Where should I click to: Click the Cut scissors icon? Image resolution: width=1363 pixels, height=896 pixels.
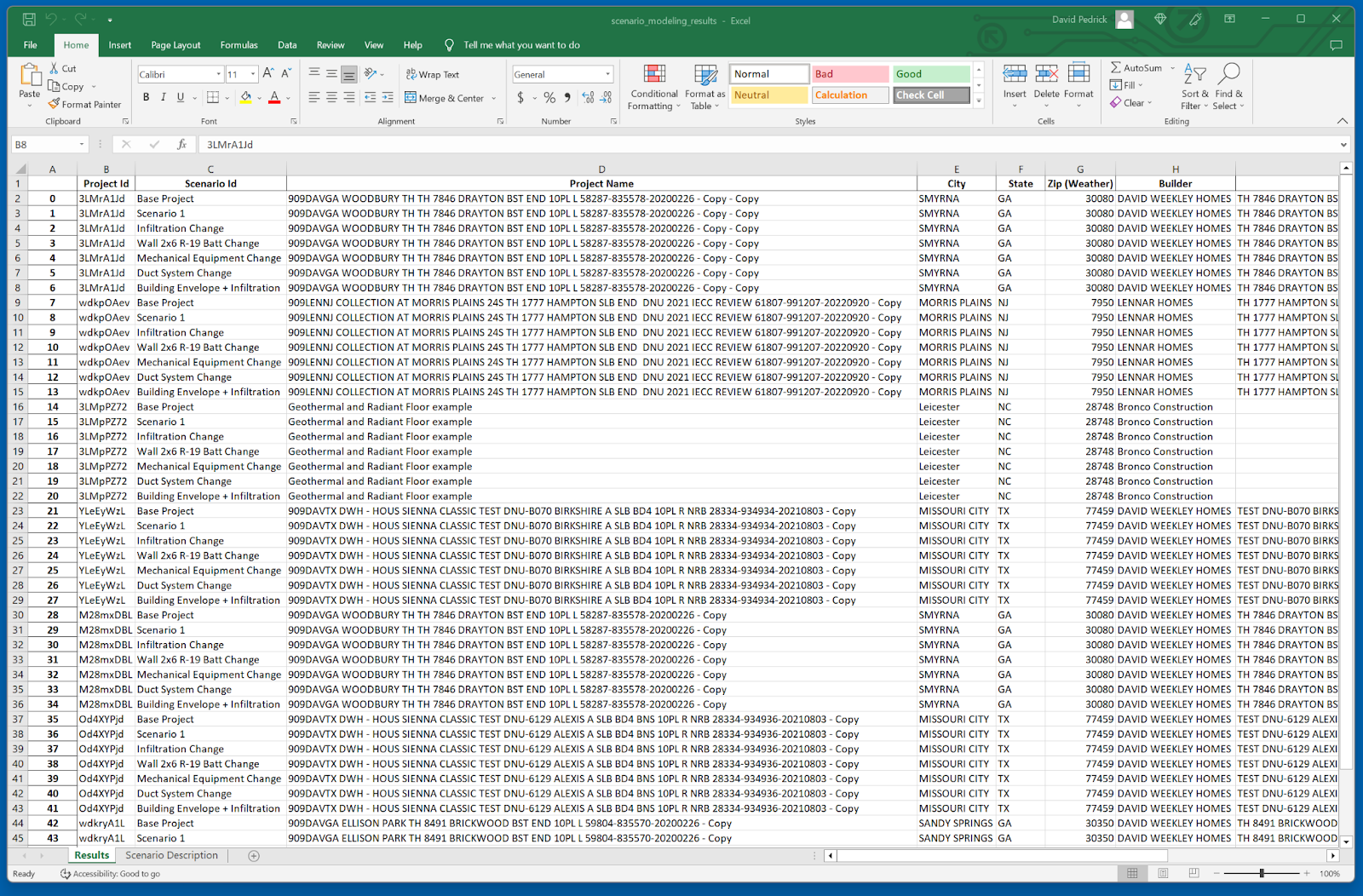tap(55, 68)
